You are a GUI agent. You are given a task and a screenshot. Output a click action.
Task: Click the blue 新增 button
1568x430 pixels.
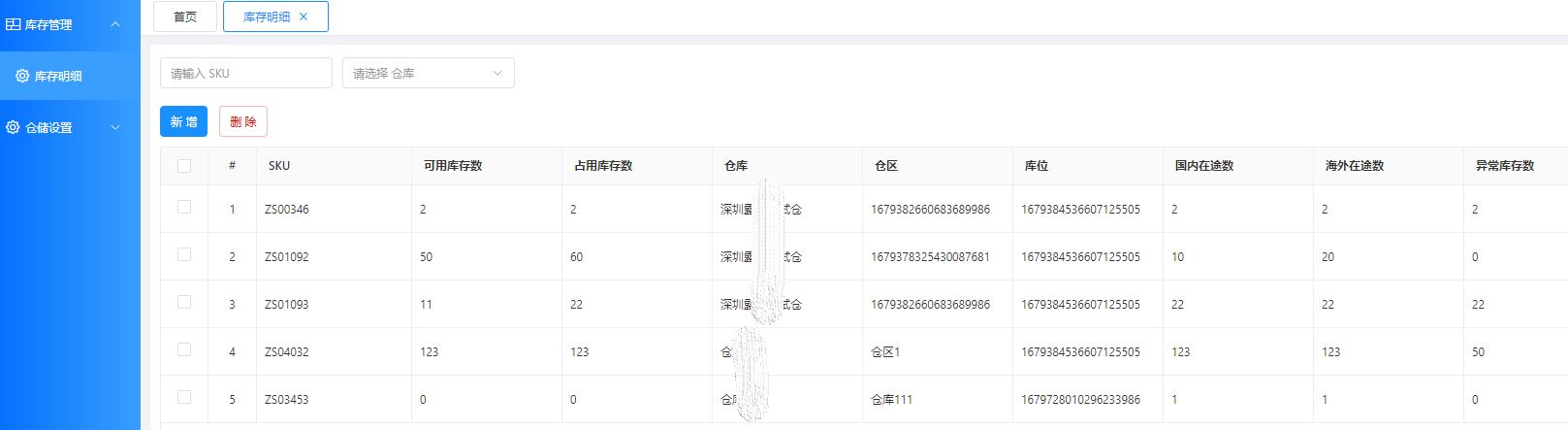tap(183, 121)
